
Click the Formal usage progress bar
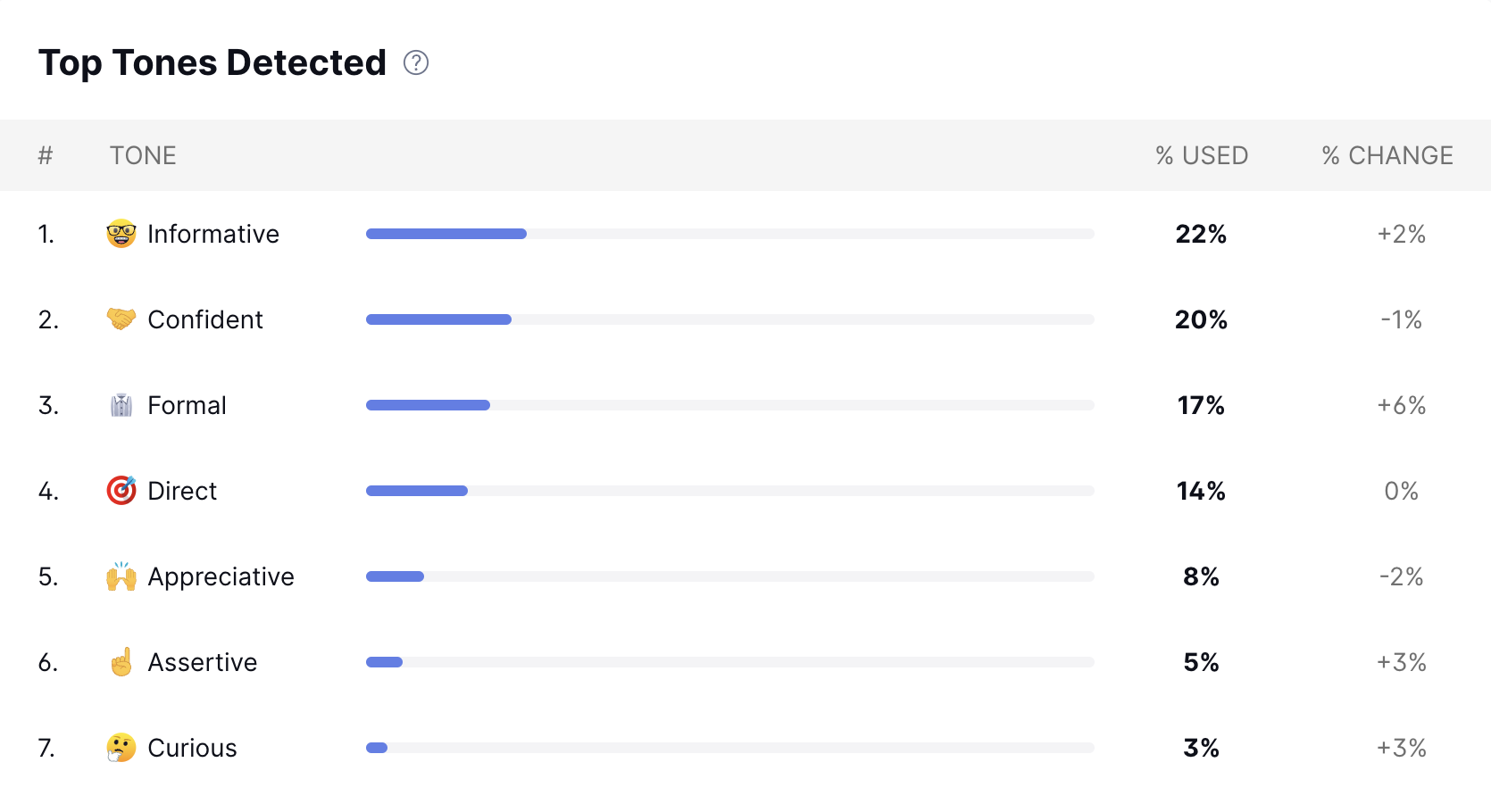point(730,405)
